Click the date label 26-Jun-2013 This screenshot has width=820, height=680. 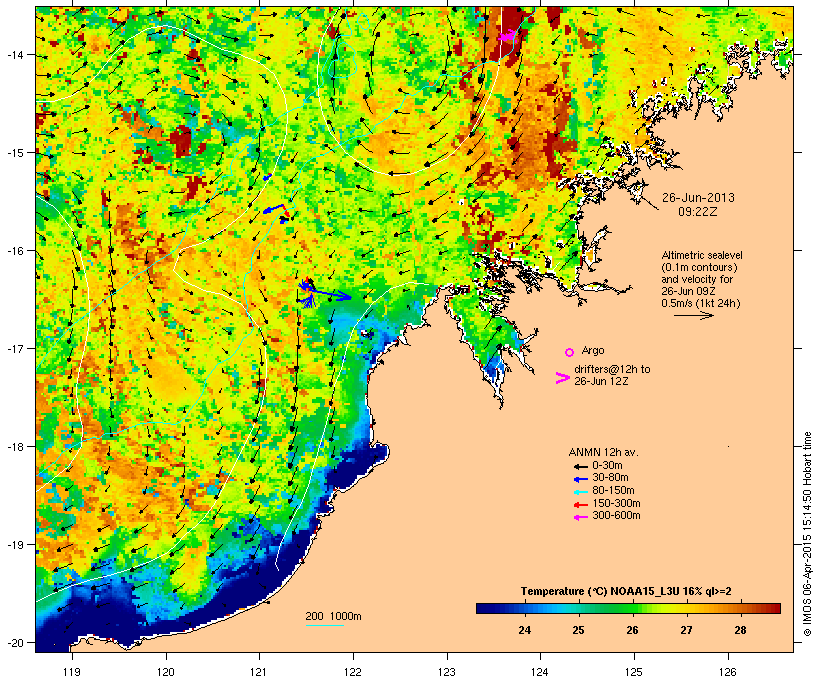coord(698,198)
